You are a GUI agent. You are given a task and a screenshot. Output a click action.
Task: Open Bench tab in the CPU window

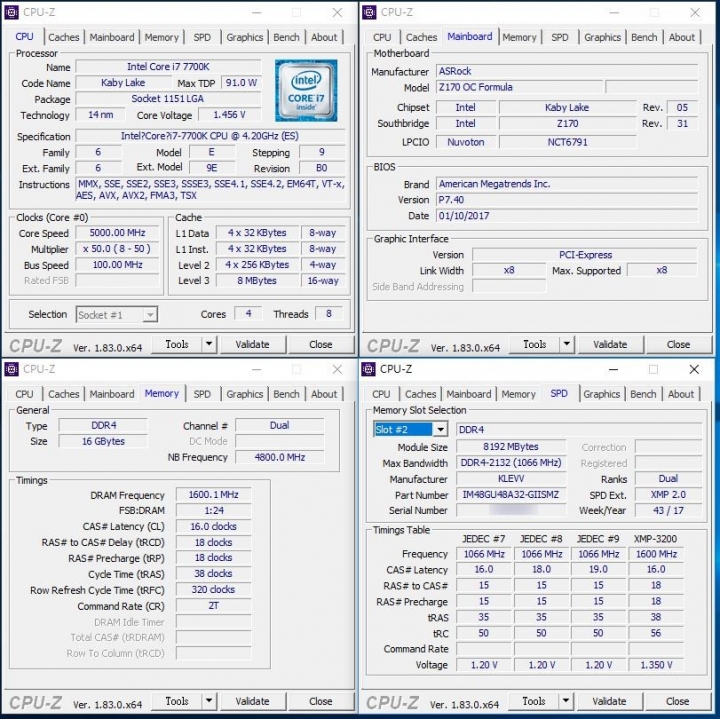point(287,37)
